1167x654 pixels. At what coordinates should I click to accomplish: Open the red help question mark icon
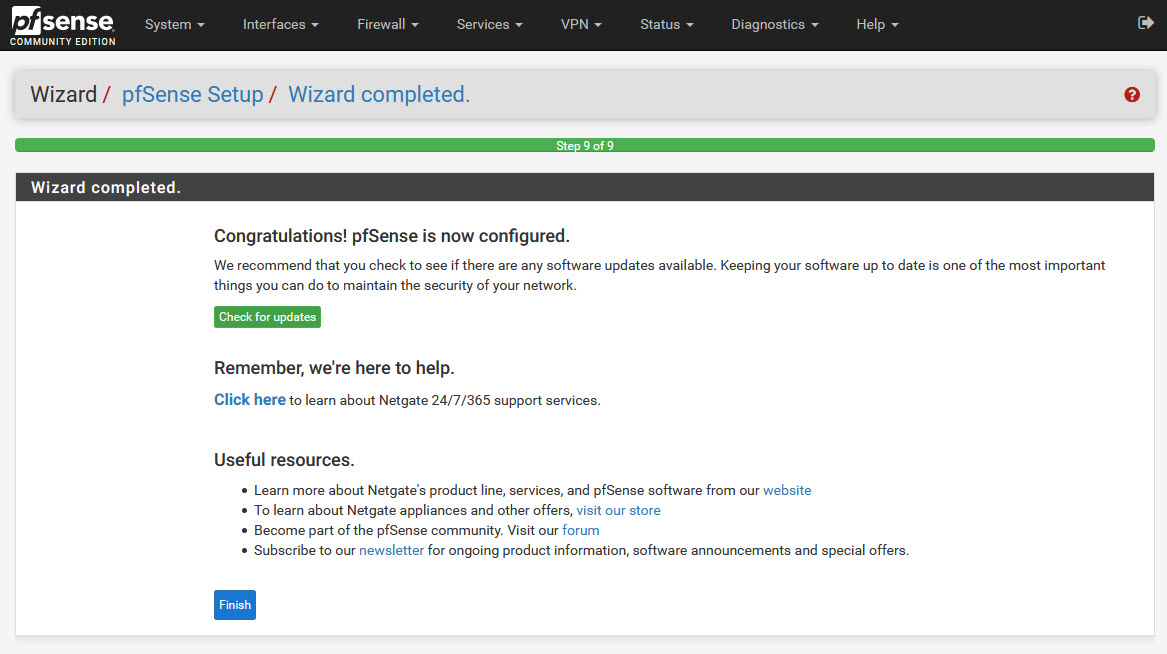pyautogui.click(x=1131, y=94)
